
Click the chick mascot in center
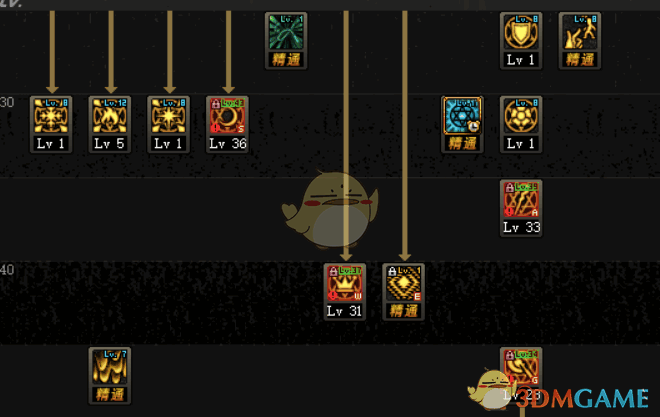tap(330, 209)
